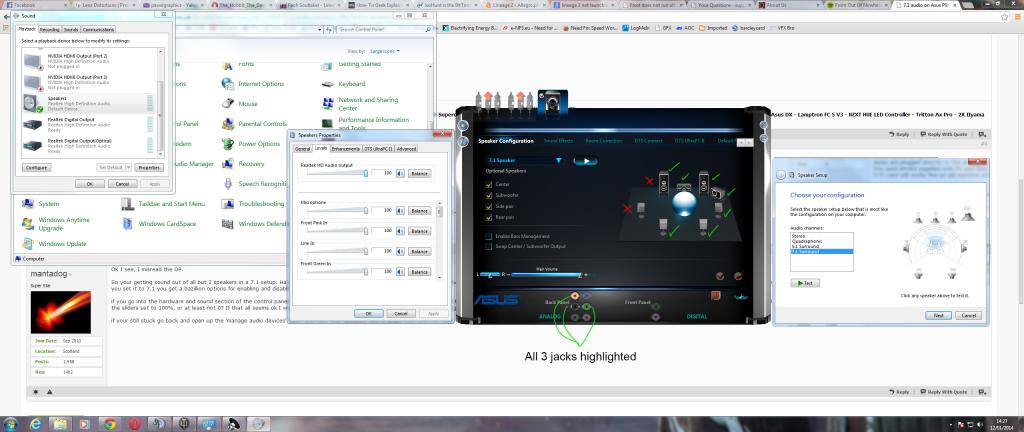Screen dimensions: 1024x432
Task: Click the bottom-left speaker in Speaker Setup diagram
Action: tap(918, 273)
